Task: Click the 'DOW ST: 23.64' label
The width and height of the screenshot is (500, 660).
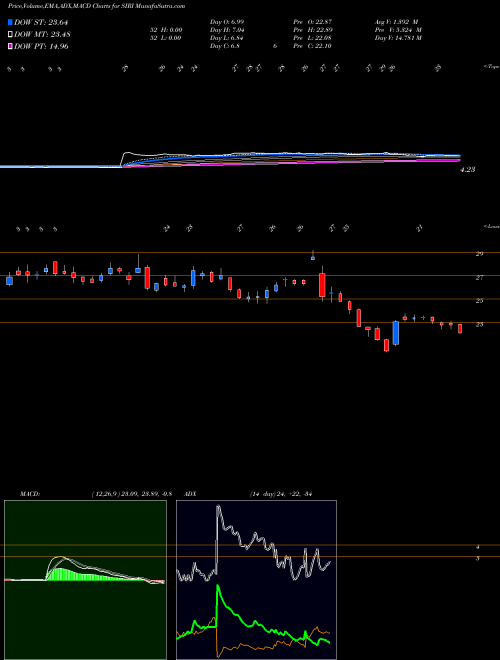Action: [x=41, y=23]
